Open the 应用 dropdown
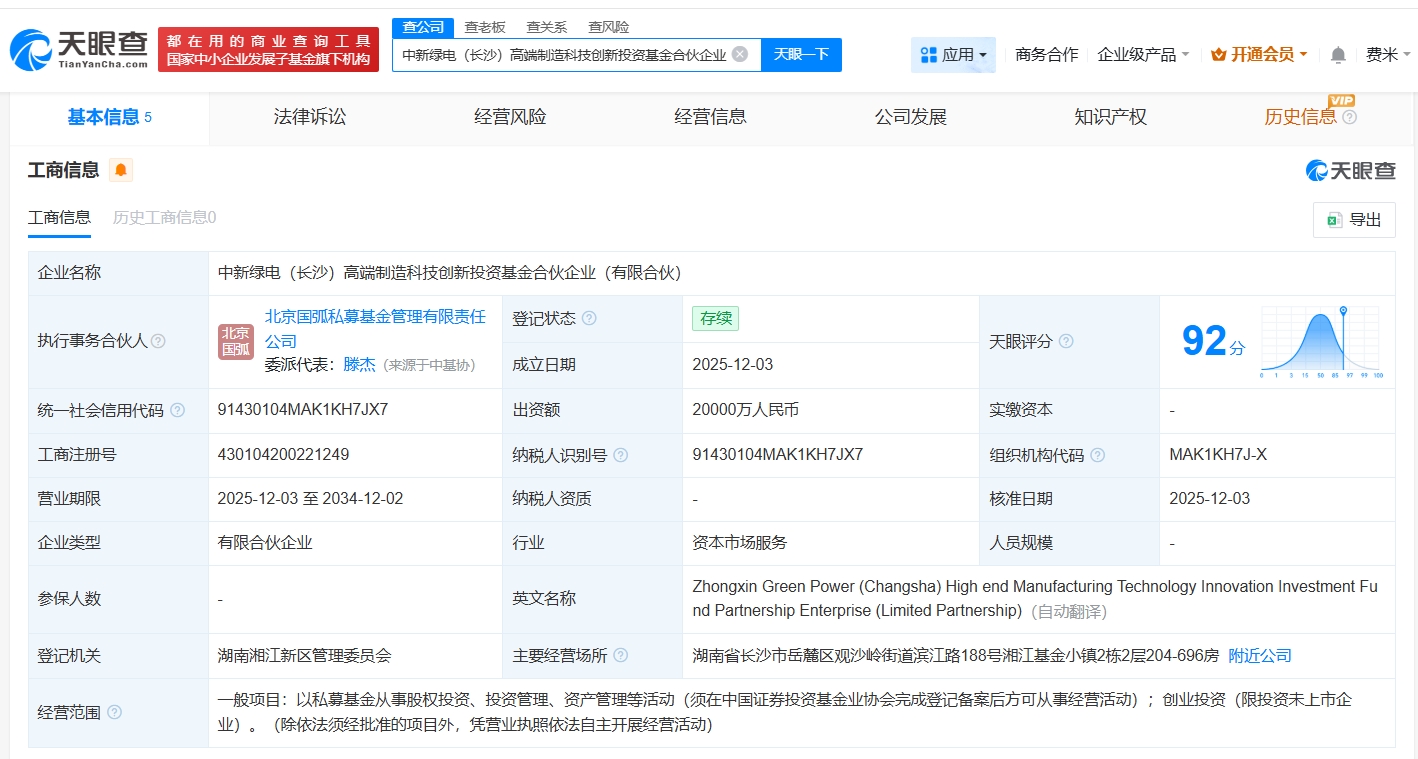Viewport: 1418px width, 759px height. [x=953, y=55]
